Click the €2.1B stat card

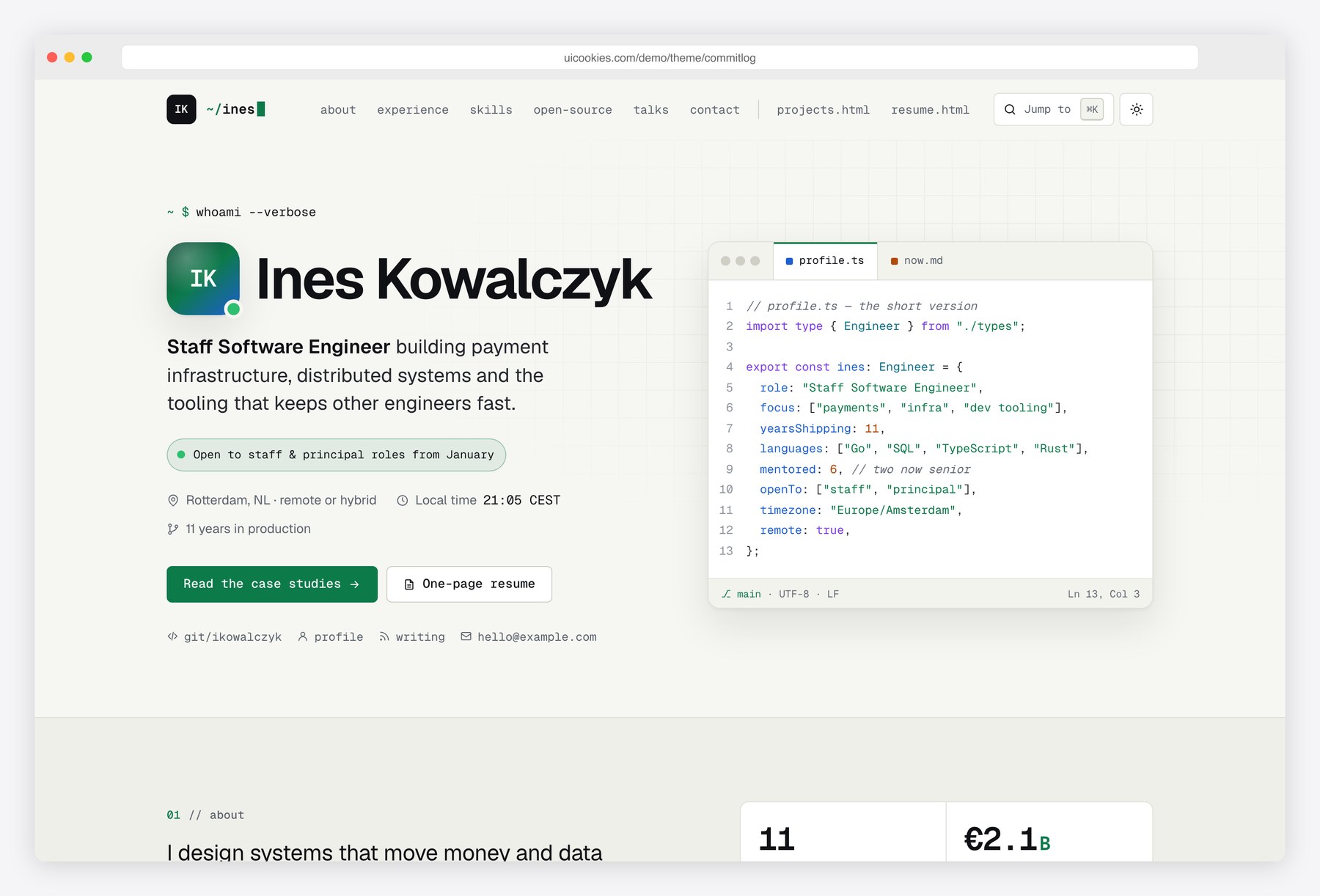click(x=1049, y=831)
